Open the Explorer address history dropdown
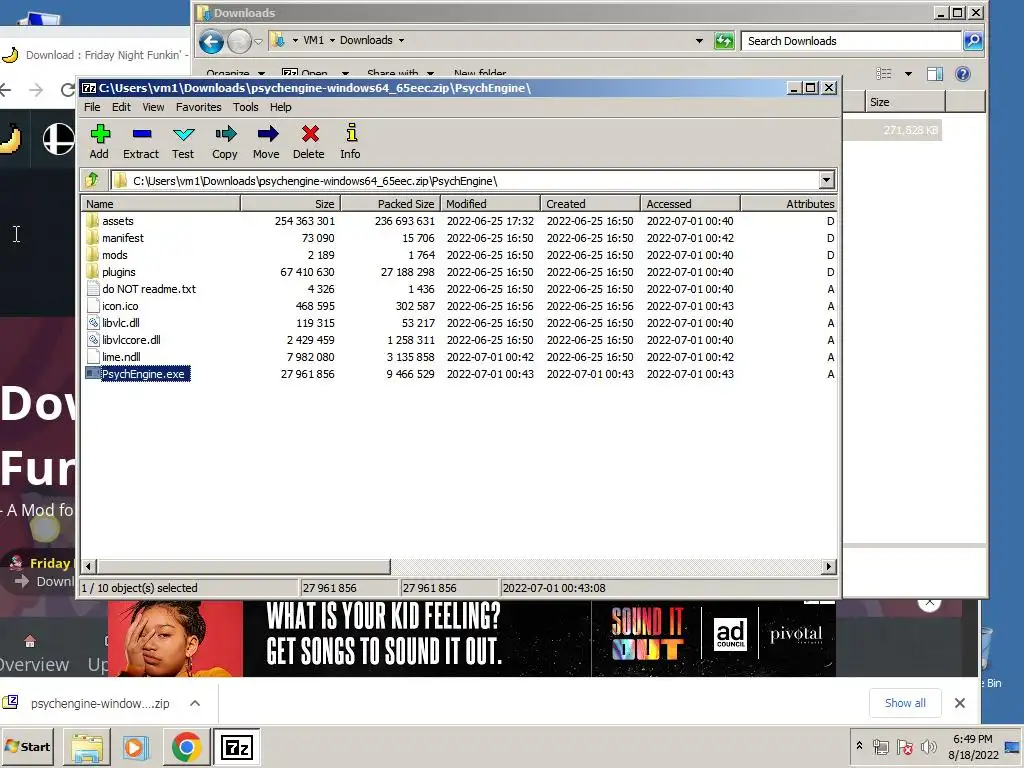The height and width of the screenshot is (768, 1024). coord(699,40)
